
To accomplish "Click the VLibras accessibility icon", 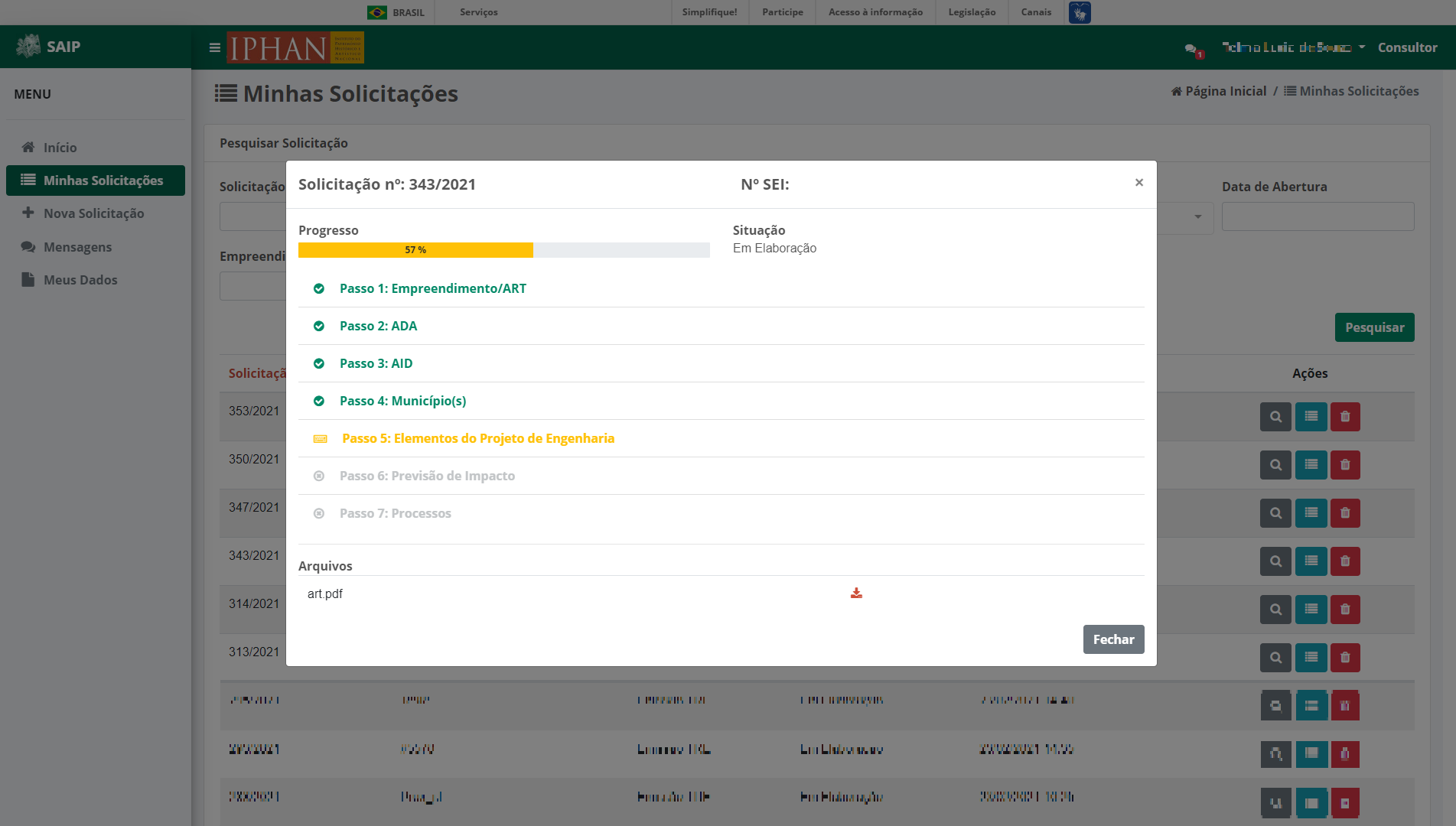I will [x=1080, y=12].
